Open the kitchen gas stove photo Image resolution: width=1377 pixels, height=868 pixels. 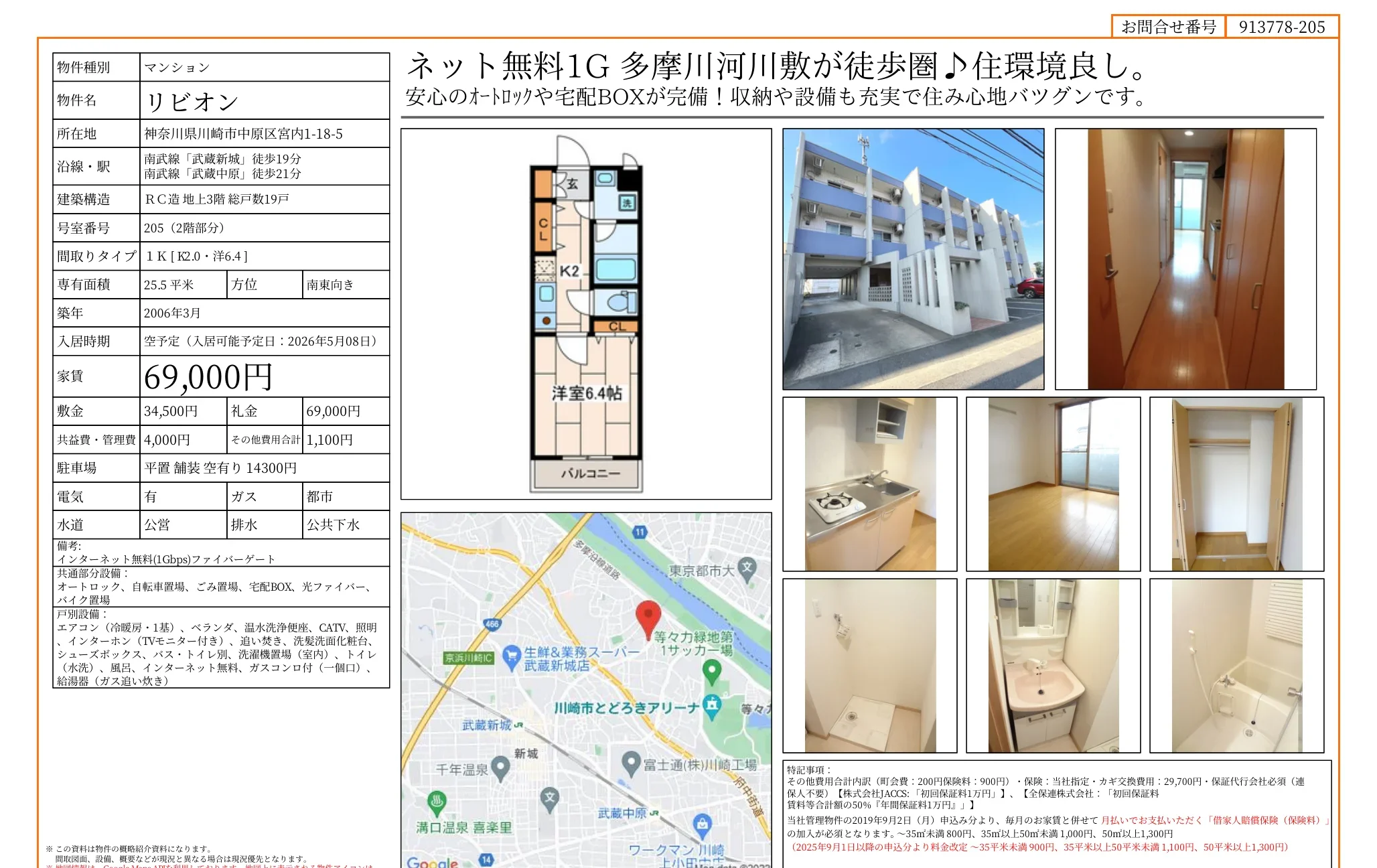(x=869, y=484)
